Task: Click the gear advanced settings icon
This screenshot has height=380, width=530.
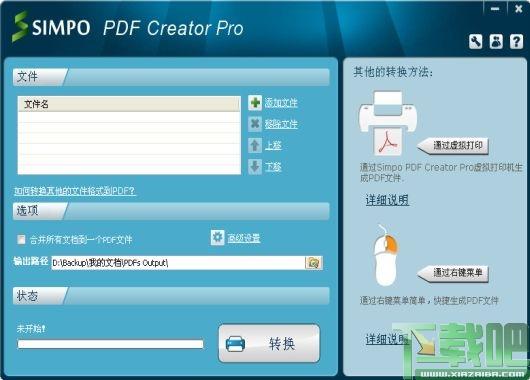Action: (x=217, y=238)
